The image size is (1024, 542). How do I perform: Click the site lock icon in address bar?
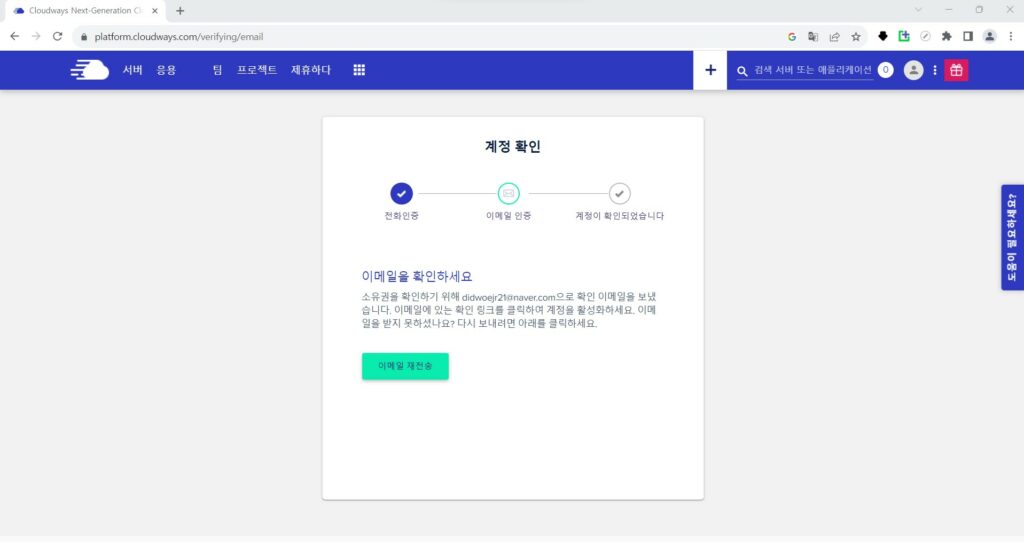[x=84, y=37]
